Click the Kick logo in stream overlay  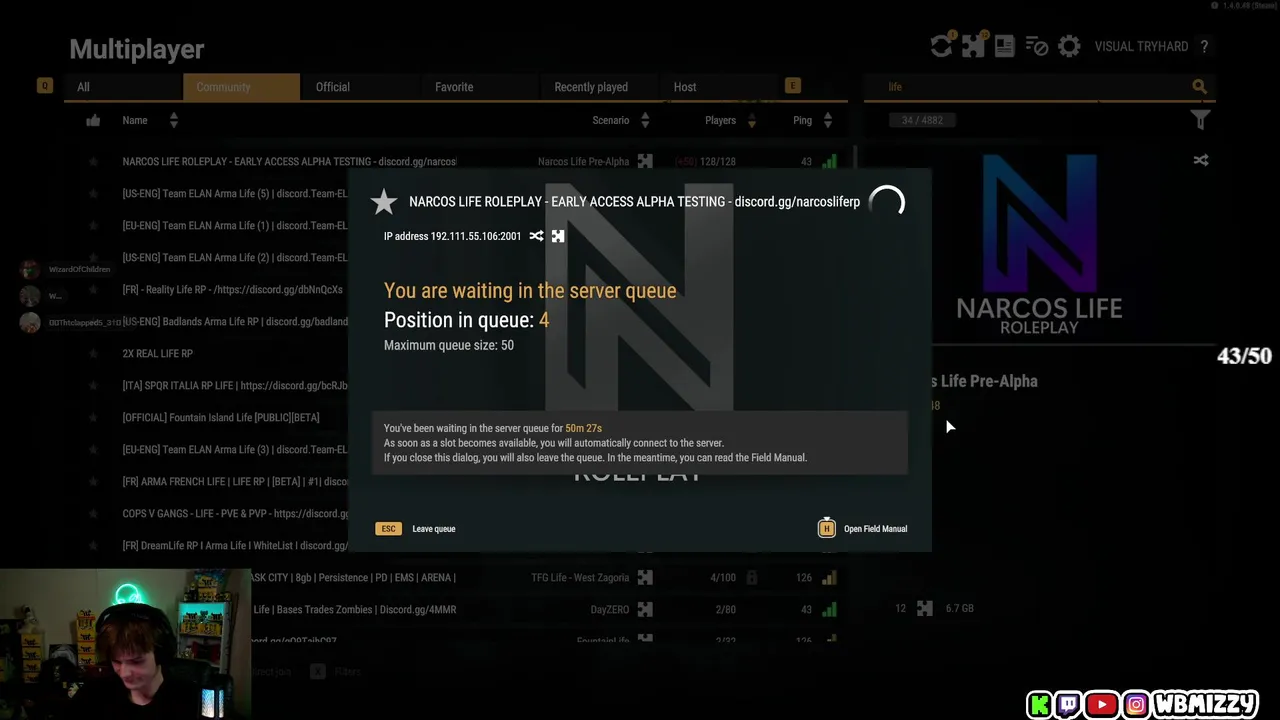pyautogui.click(x=1040, y=705)
